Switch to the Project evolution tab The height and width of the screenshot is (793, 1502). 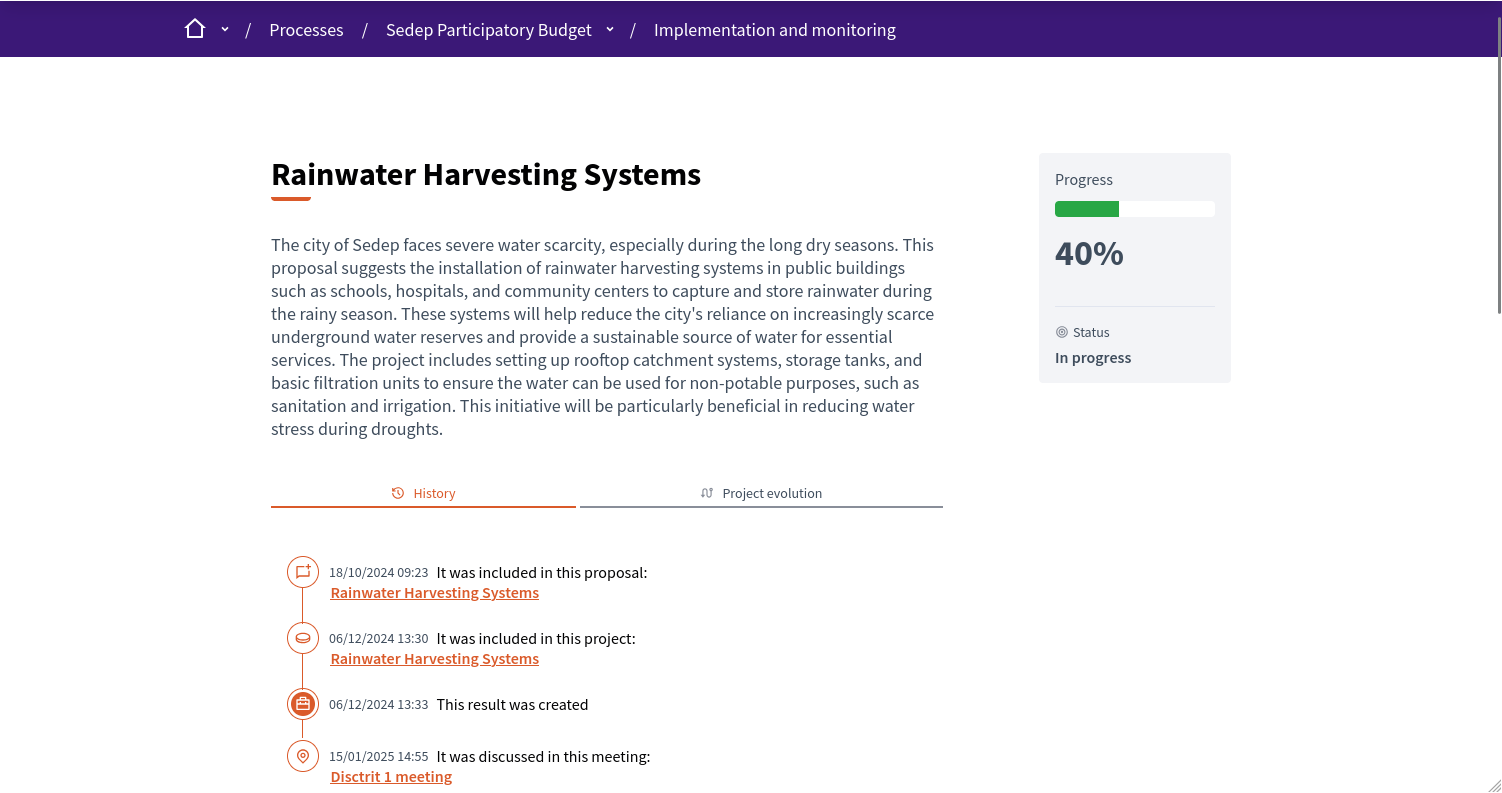pos(761,493)
